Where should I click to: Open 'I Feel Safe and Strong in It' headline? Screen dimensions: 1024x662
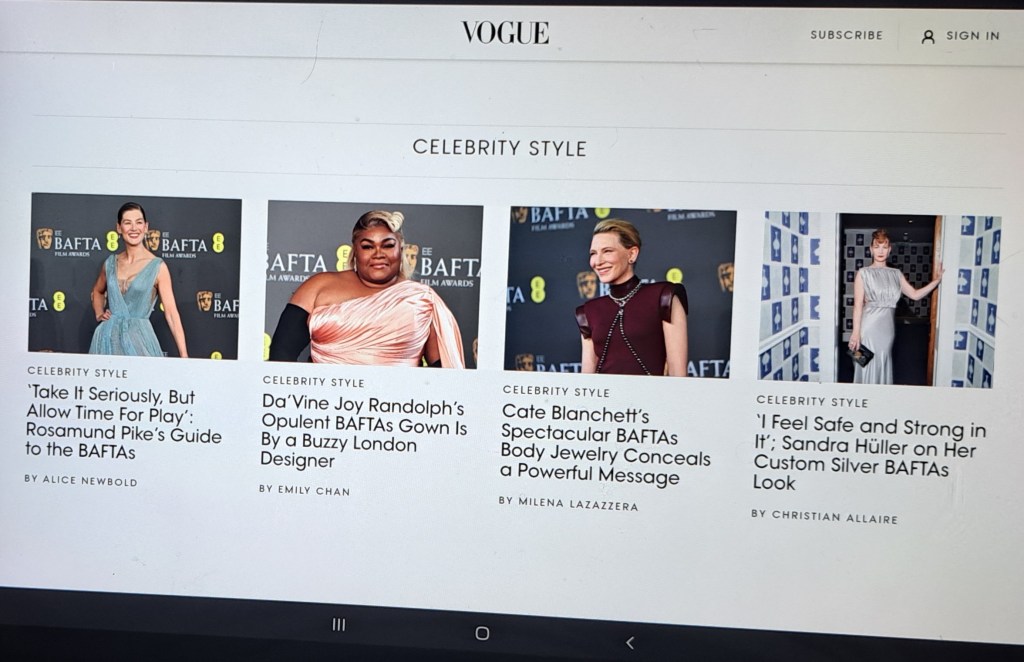click(869, 454)
